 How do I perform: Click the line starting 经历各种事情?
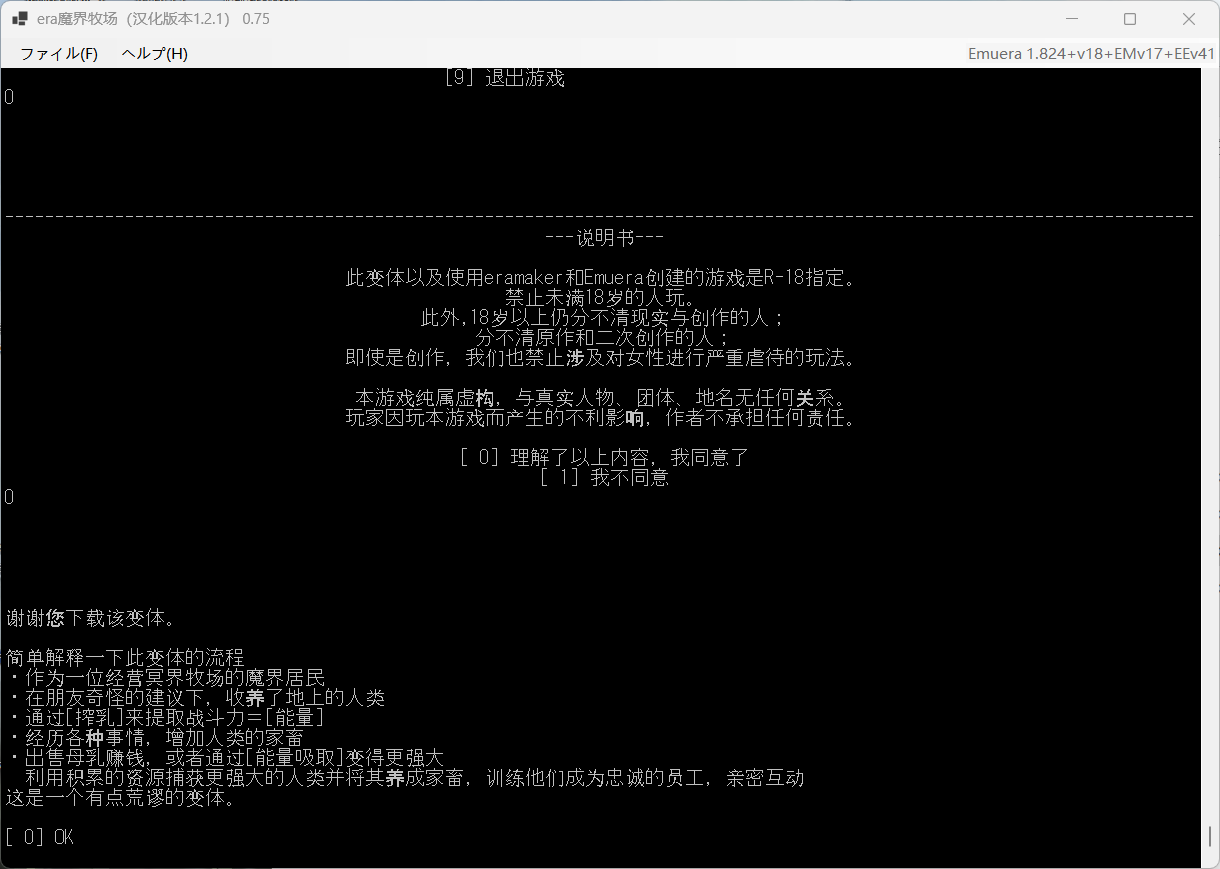(155, 738)
